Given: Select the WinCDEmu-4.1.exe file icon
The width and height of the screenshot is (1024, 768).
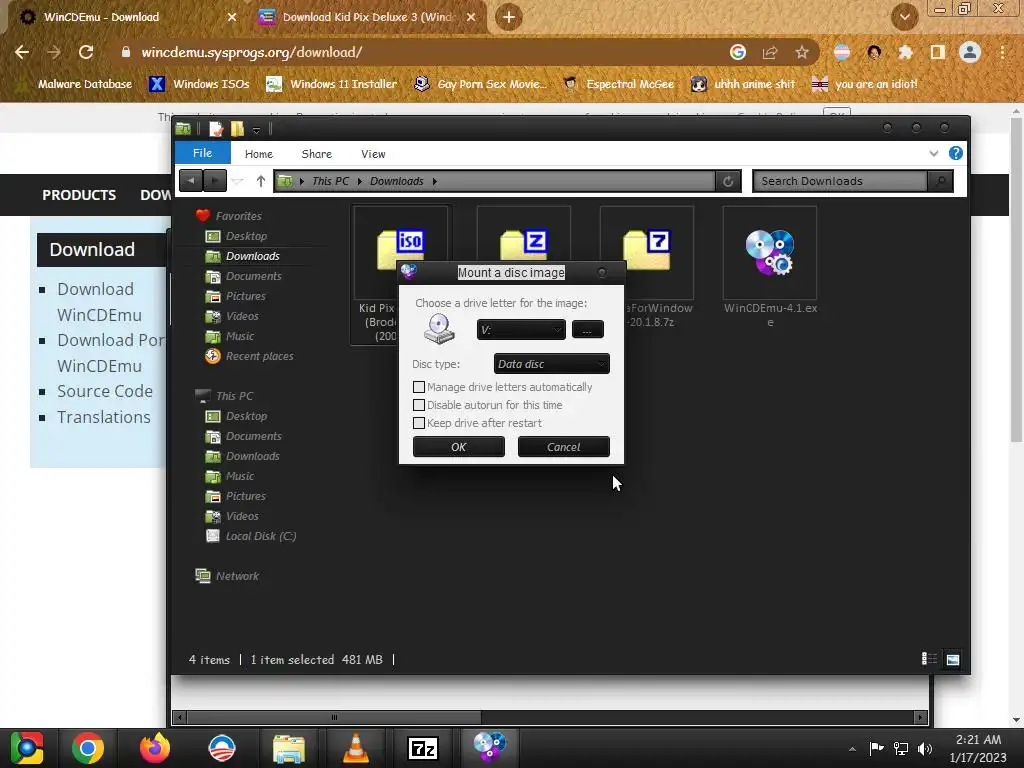Looking at the screenshot, I should click(769, 252).
